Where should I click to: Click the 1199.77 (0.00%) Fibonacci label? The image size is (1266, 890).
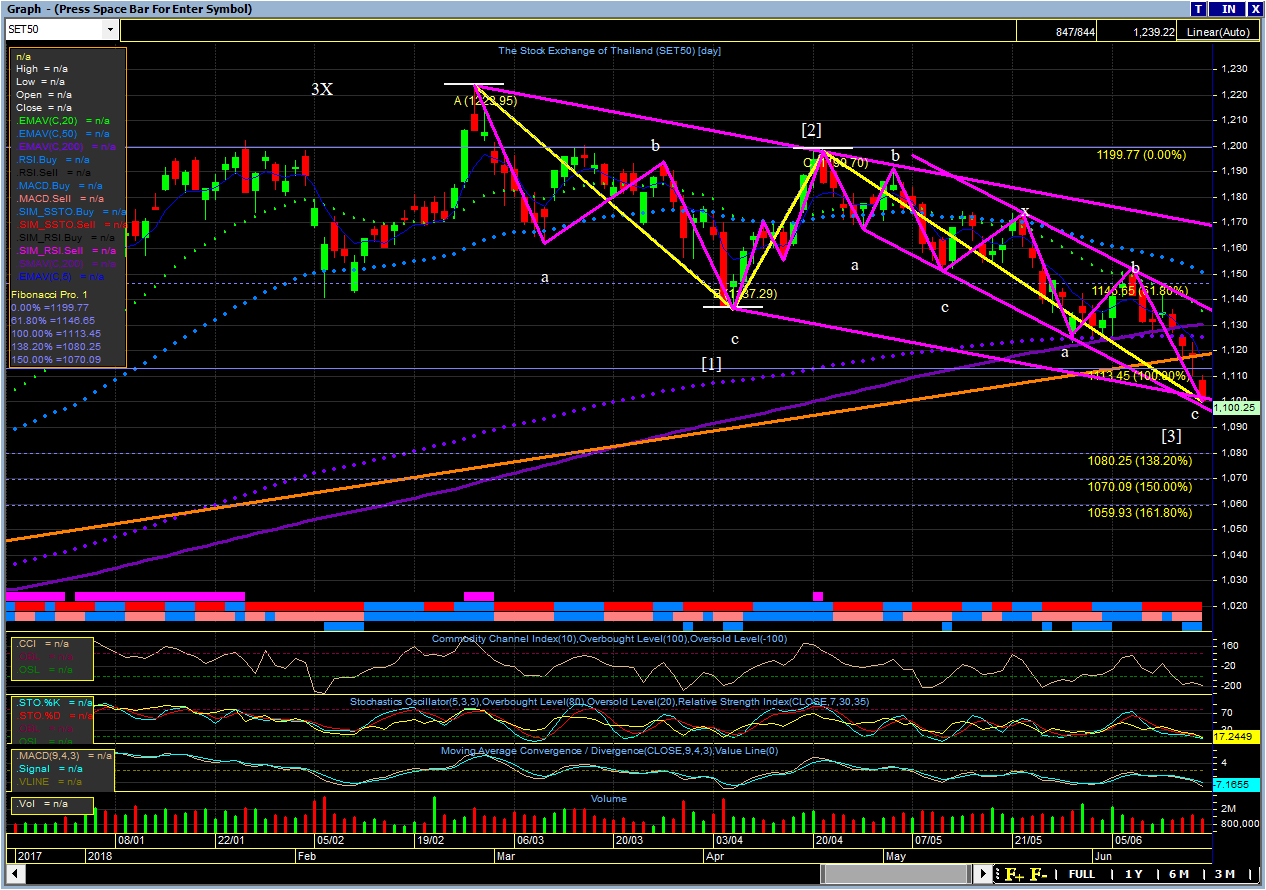(x=1141, y=155)
